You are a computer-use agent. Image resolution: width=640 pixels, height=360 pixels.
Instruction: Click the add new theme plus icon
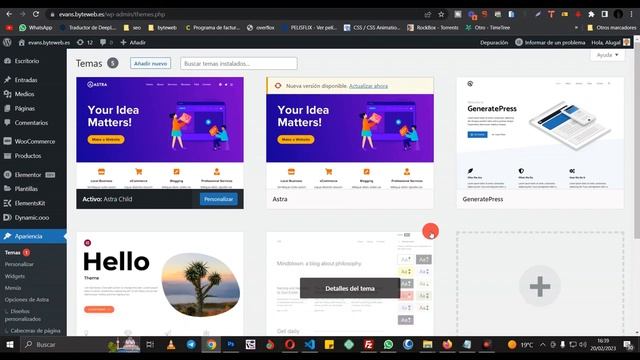click(x=540, y=285)
